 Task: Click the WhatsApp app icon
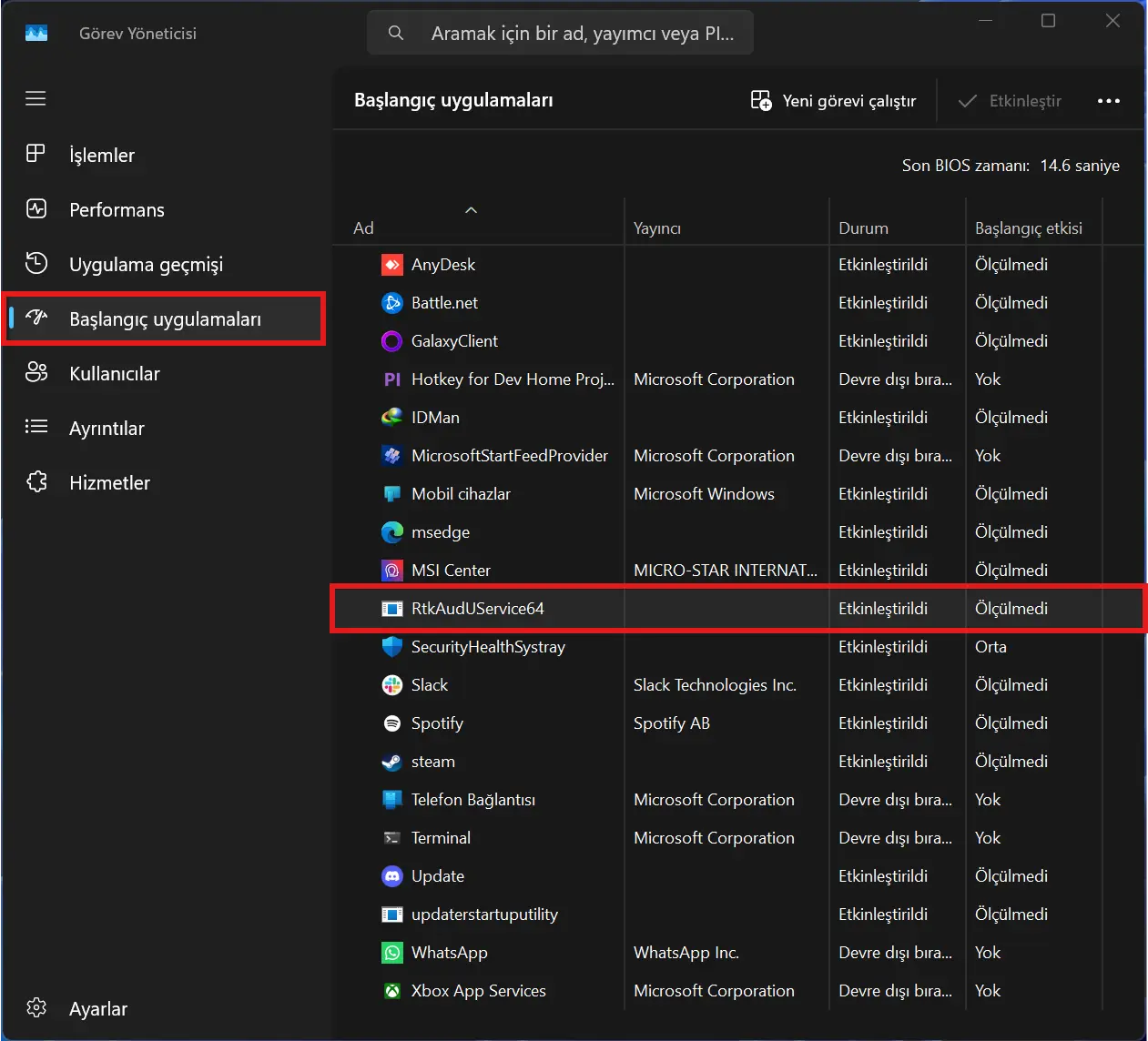pyautogui.click(x=391, y=953)
